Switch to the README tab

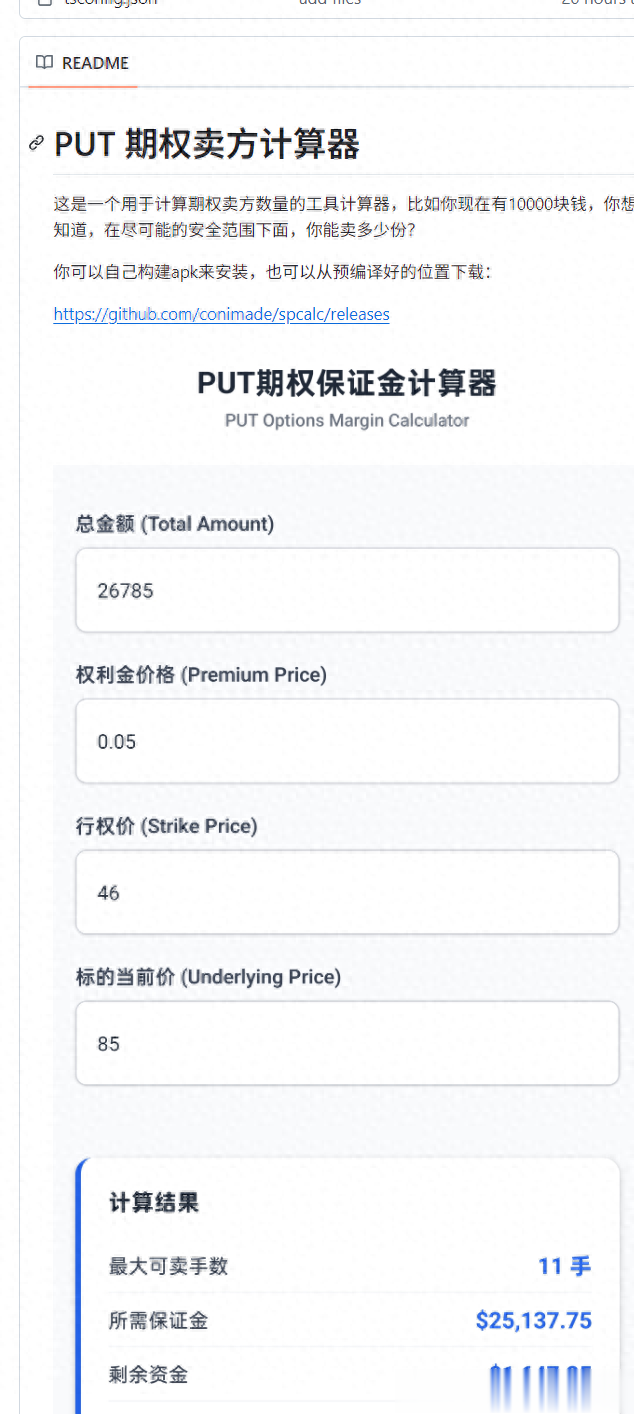click(x=83, y=63)
